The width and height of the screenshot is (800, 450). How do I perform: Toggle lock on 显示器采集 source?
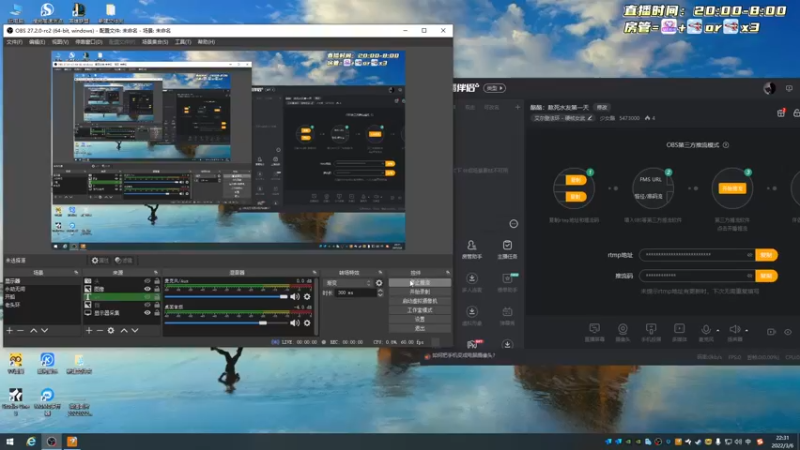click(157, 313)
